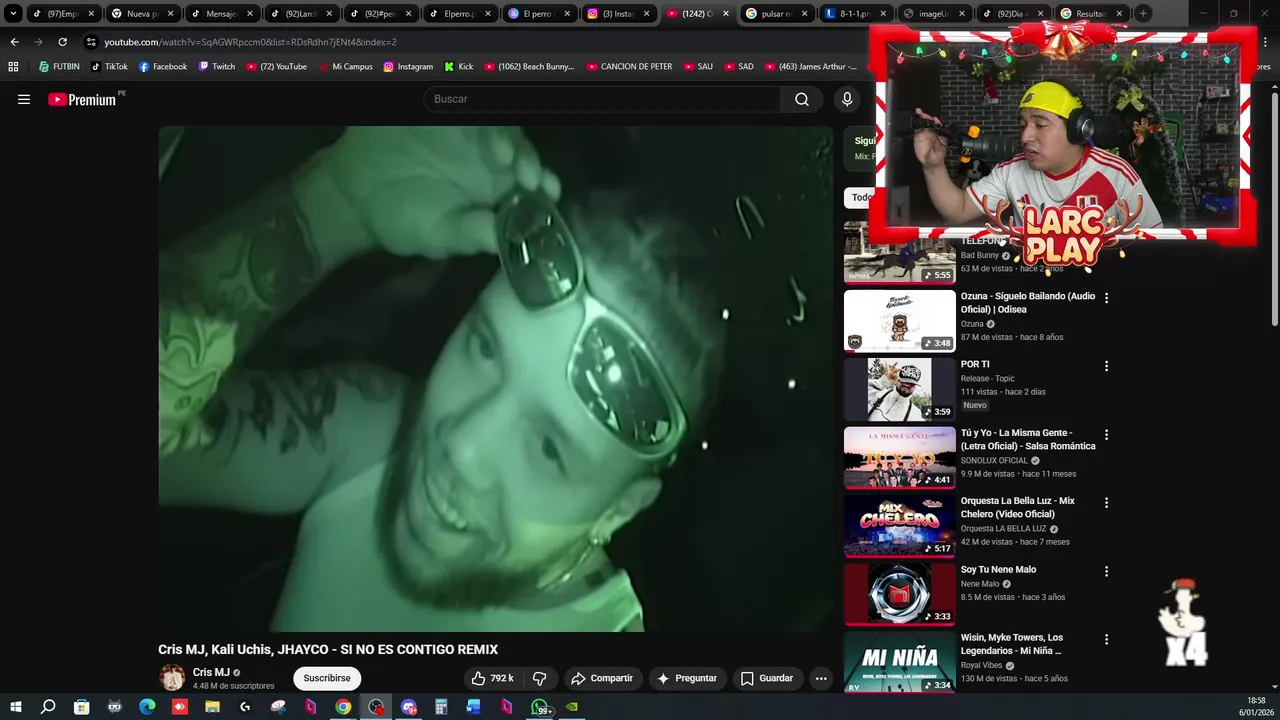Open Soy Tu Nene Malo thumbnail

click(x=900, y=594)
